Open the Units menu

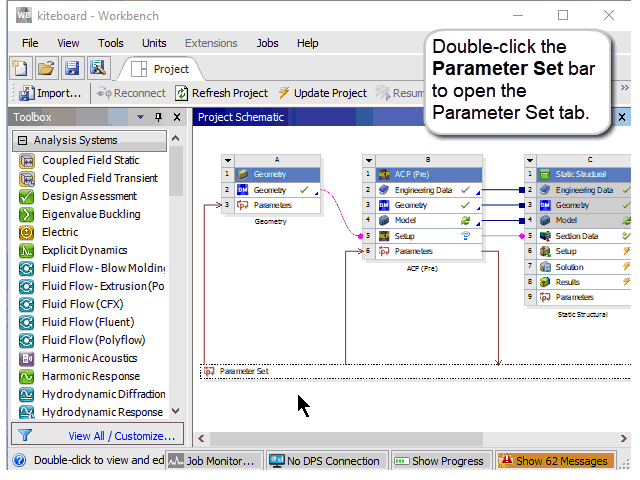[154, 43]
